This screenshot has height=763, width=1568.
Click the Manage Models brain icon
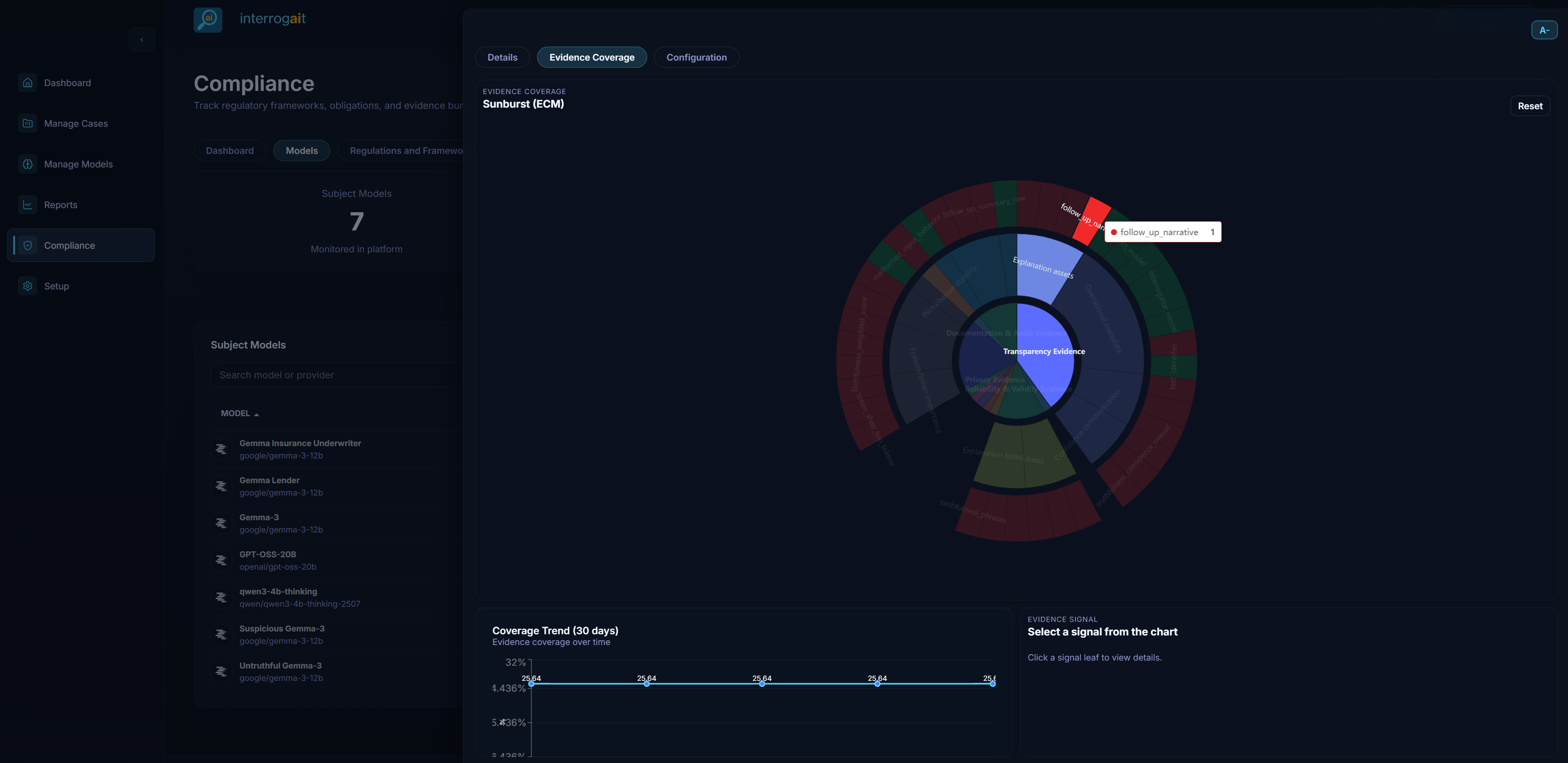point(27,164)
